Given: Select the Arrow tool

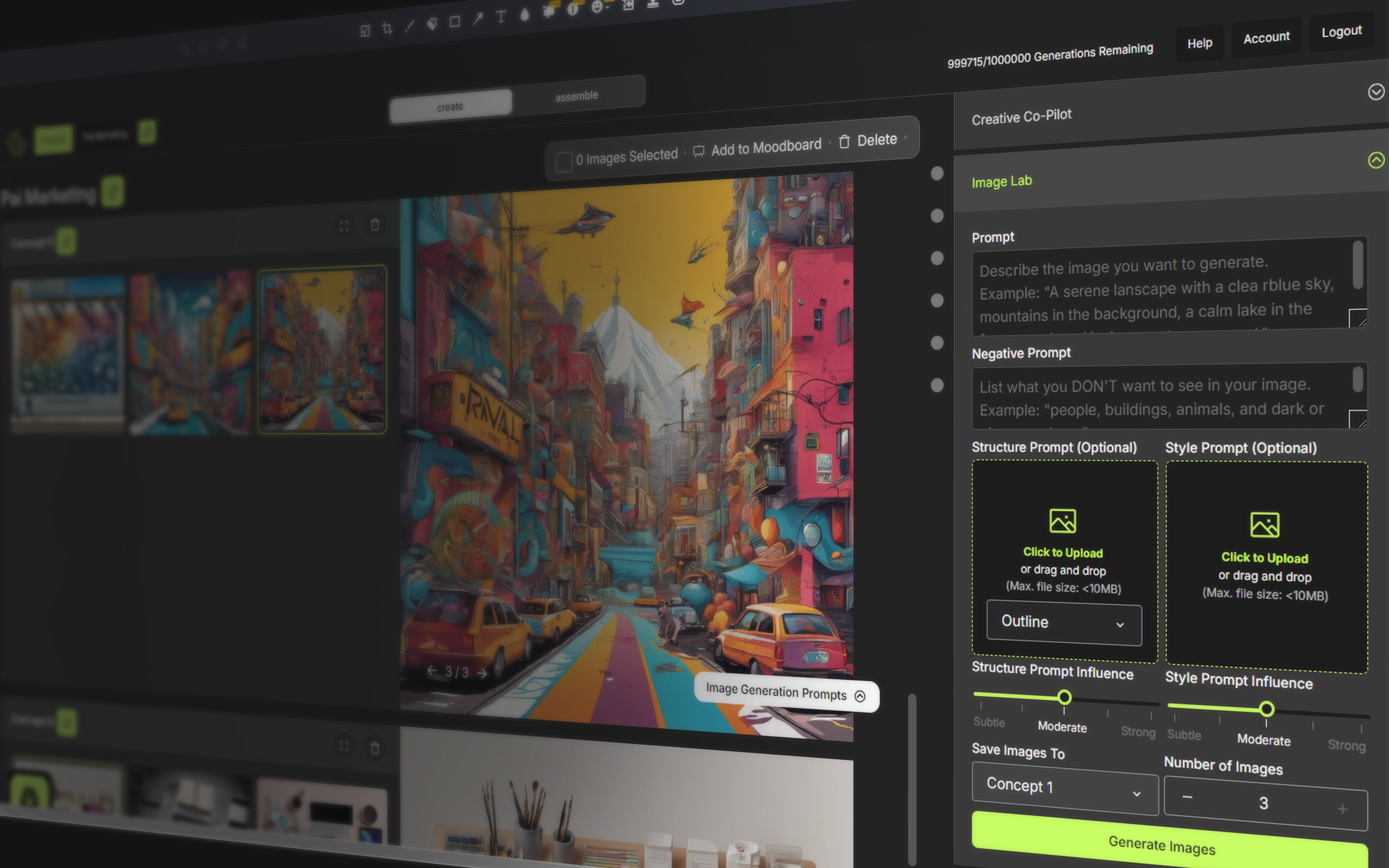Looking at the screenshot, I should [x=478, y=19].
